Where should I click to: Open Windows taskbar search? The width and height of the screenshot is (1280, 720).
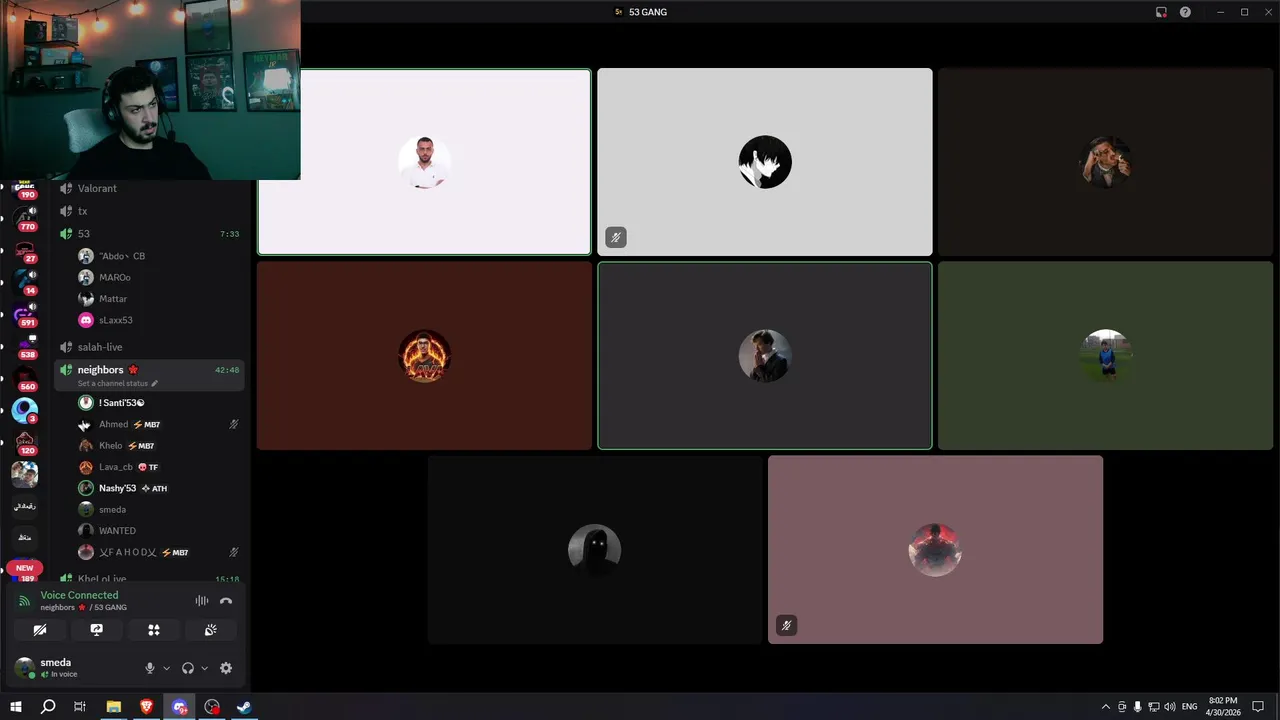48,707
